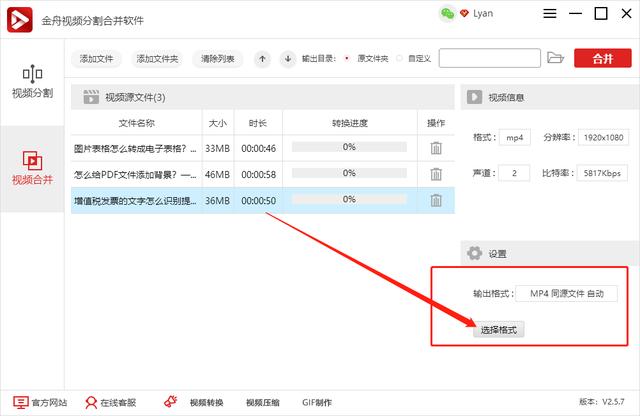The image size is (640, 416).
Task: Click the WeChat icon in title bar
Action: click(x=447, y=13)
